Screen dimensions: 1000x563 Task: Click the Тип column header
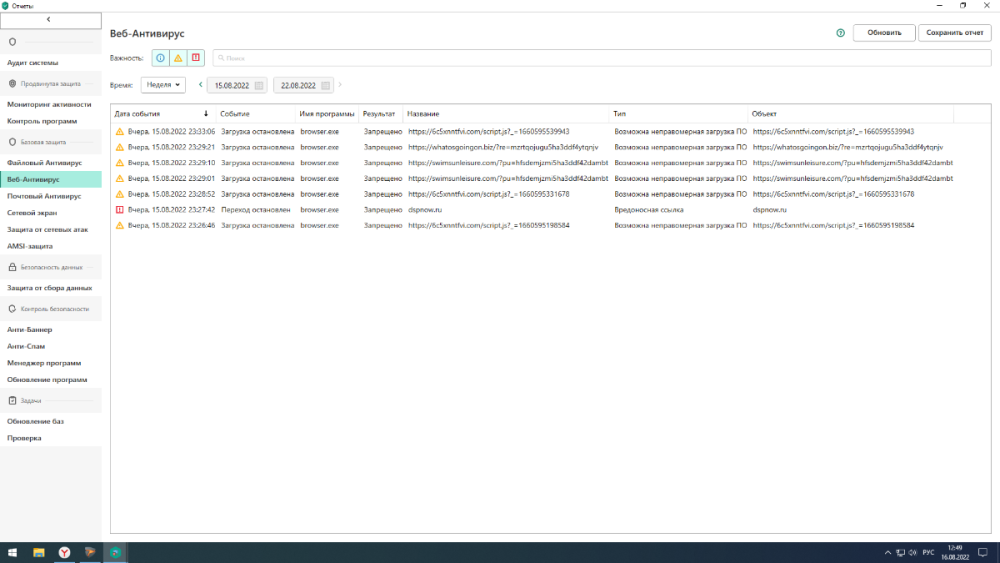pyautogui.click(x=679, y=113)
